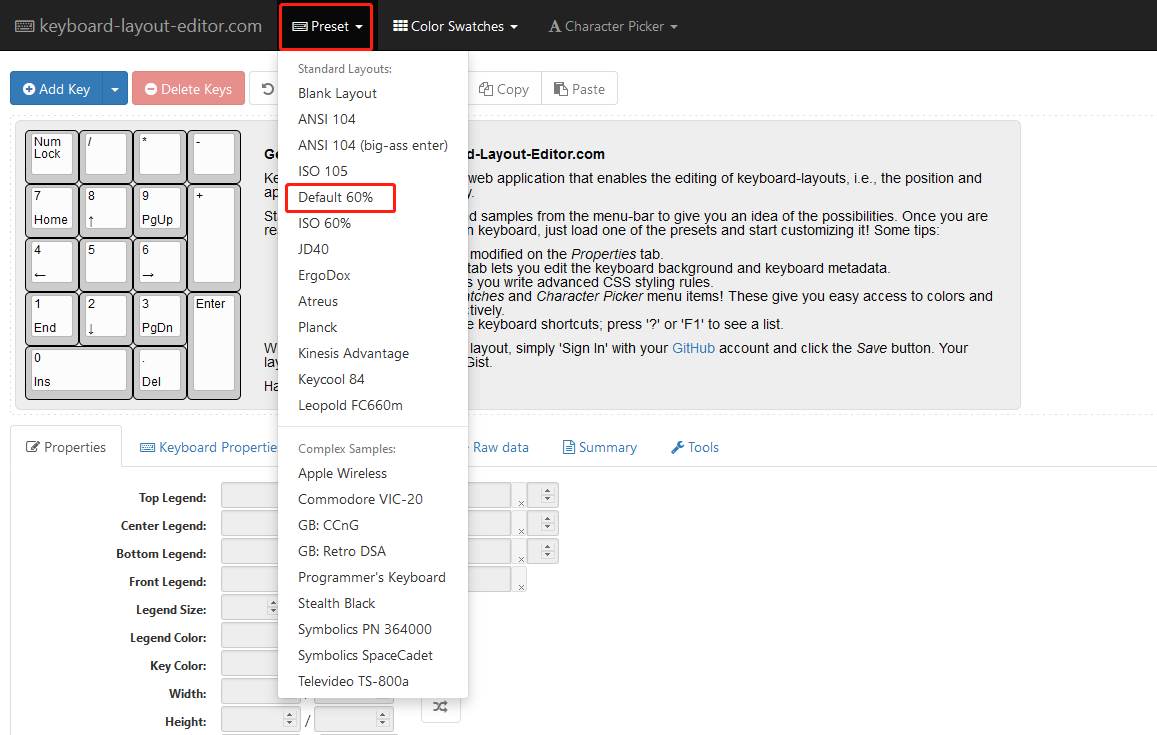Open the Character Picker menu
Viewport: 1157px width, 735px height.
pyautogui.click(x=612, y=27)
